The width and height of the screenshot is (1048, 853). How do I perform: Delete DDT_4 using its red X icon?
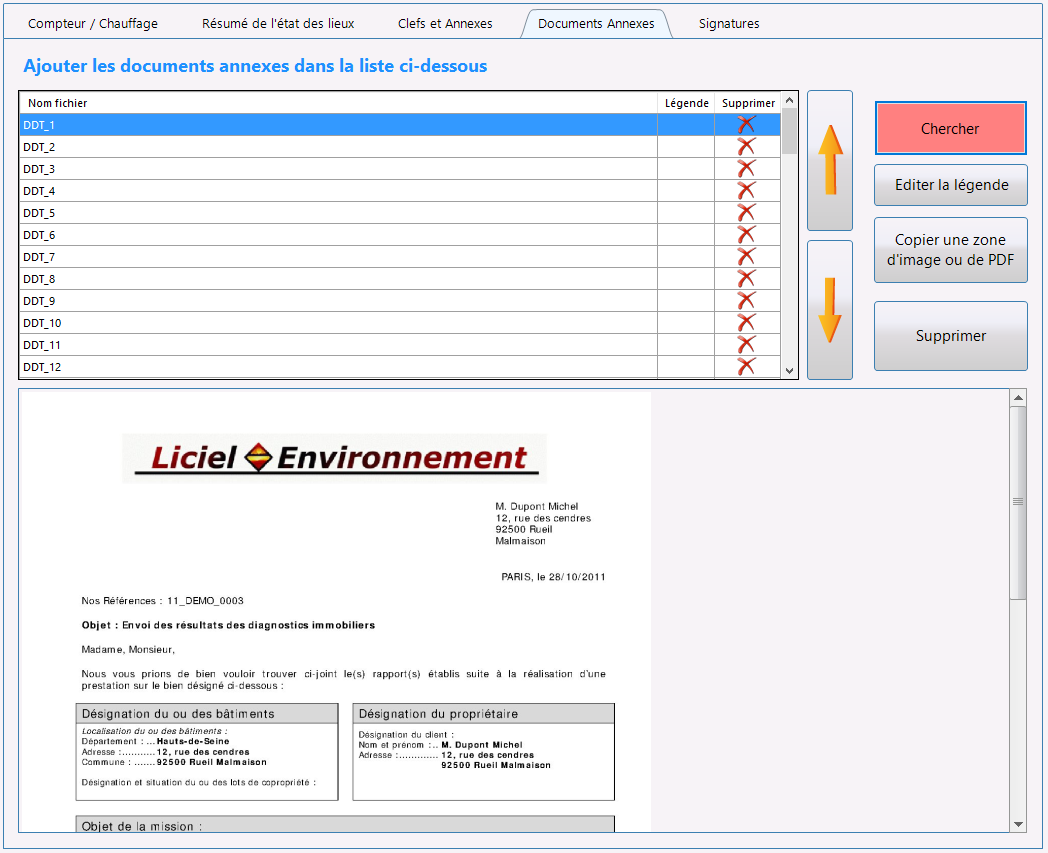tap(747, 191)
